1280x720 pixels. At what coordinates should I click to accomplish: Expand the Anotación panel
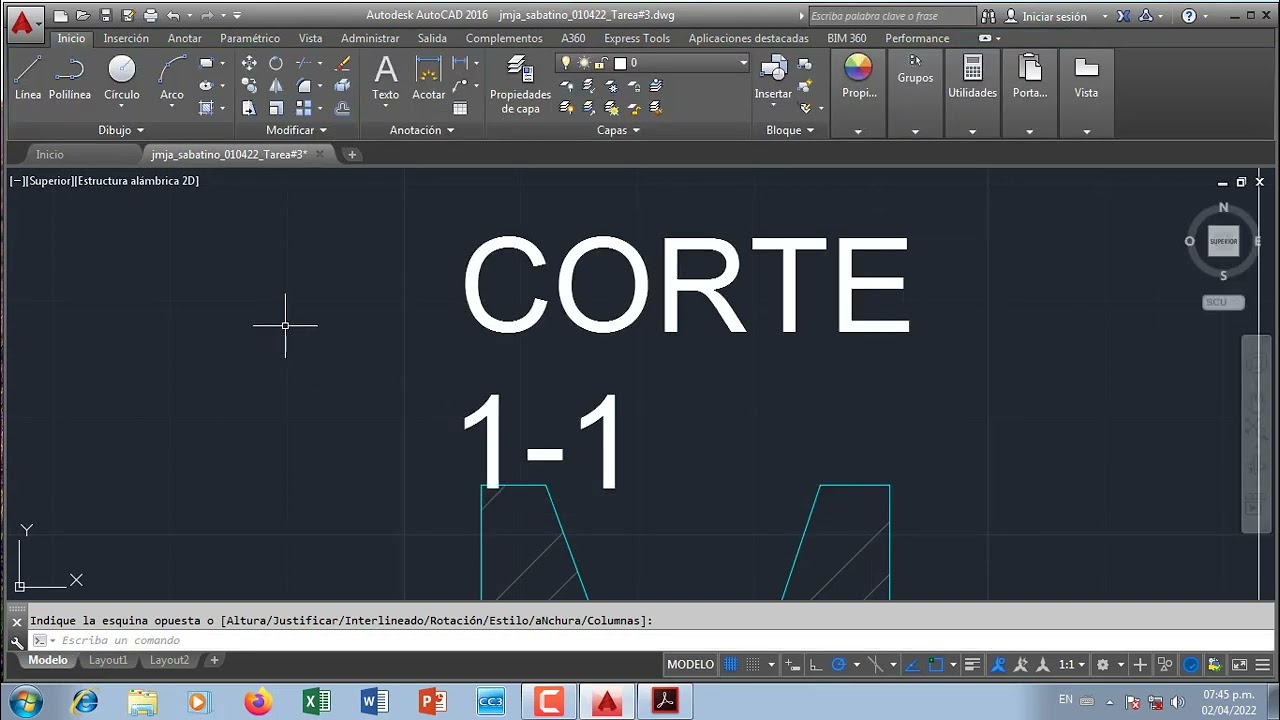(422, 130)
